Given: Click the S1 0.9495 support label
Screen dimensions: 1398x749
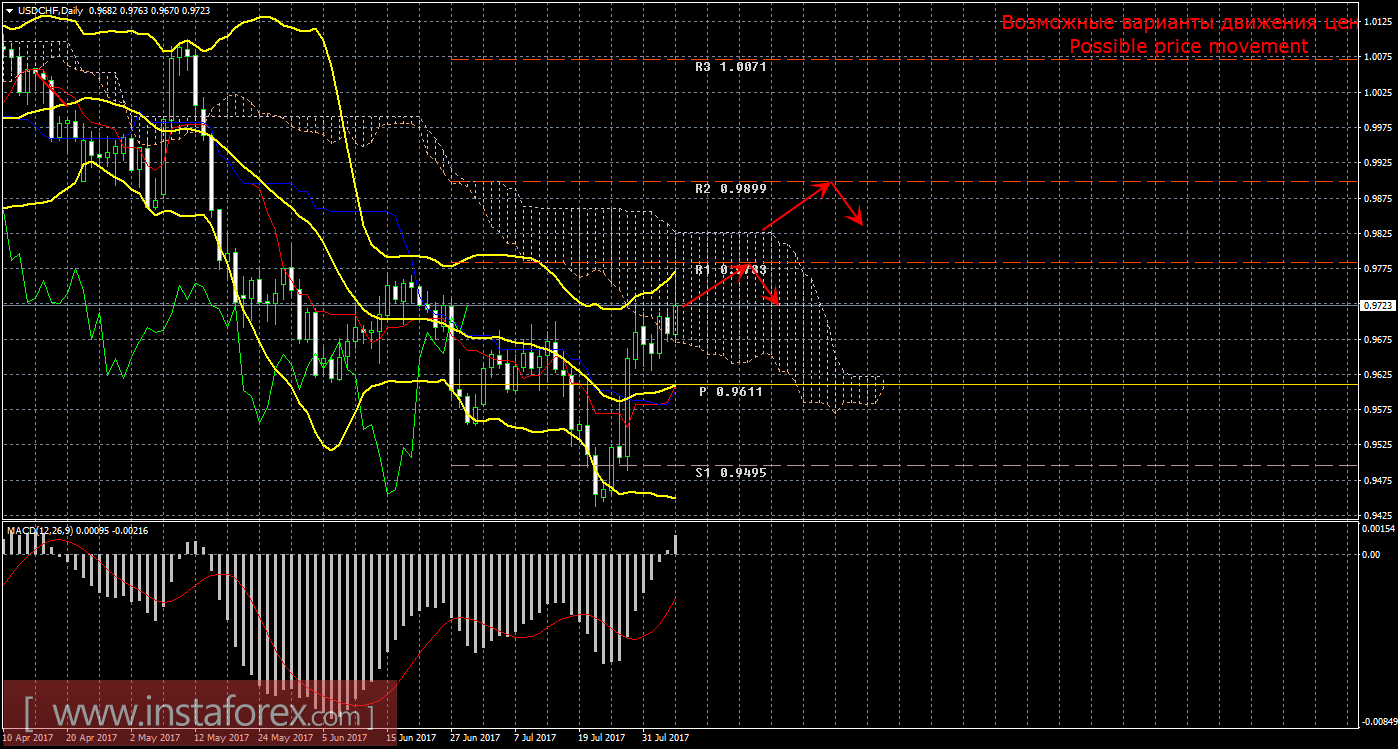Looking at the screenshot, I should coord(730,472).
